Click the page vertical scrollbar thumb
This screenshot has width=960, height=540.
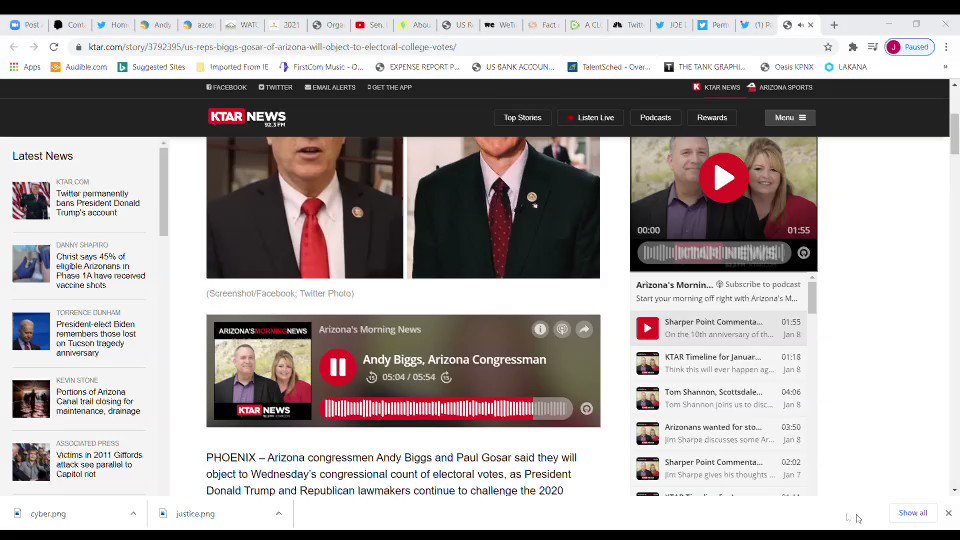click(x=954, y=133)
